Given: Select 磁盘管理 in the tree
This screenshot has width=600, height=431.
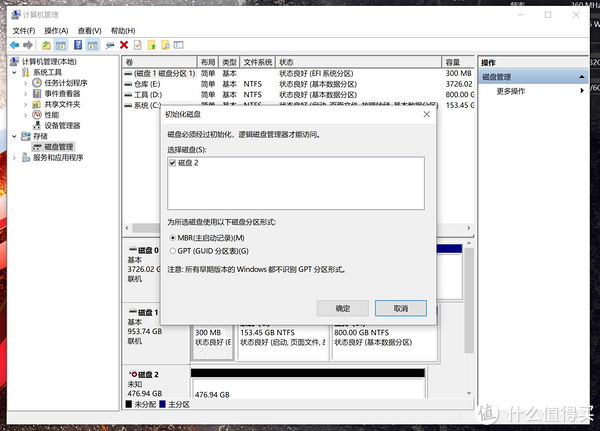Looking at the screenshot, I should (59, 147).
